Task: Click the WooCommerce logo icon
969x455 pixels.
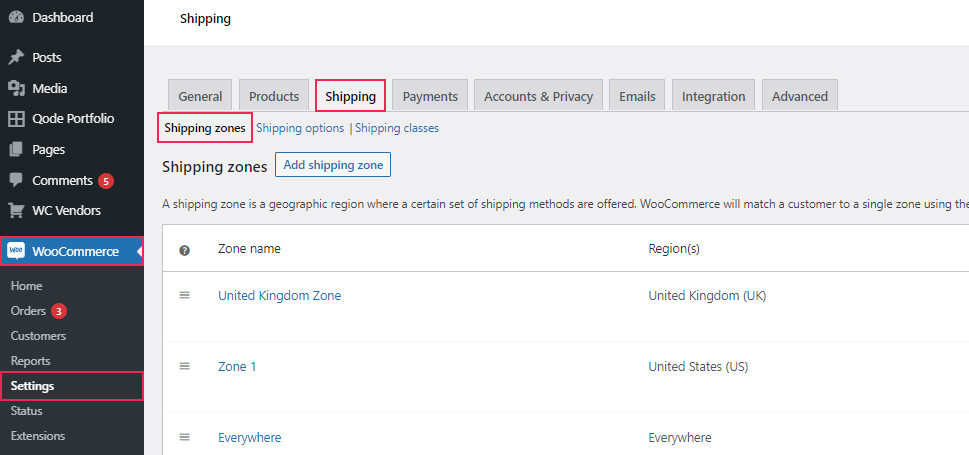Action: [x=16, y=251]
